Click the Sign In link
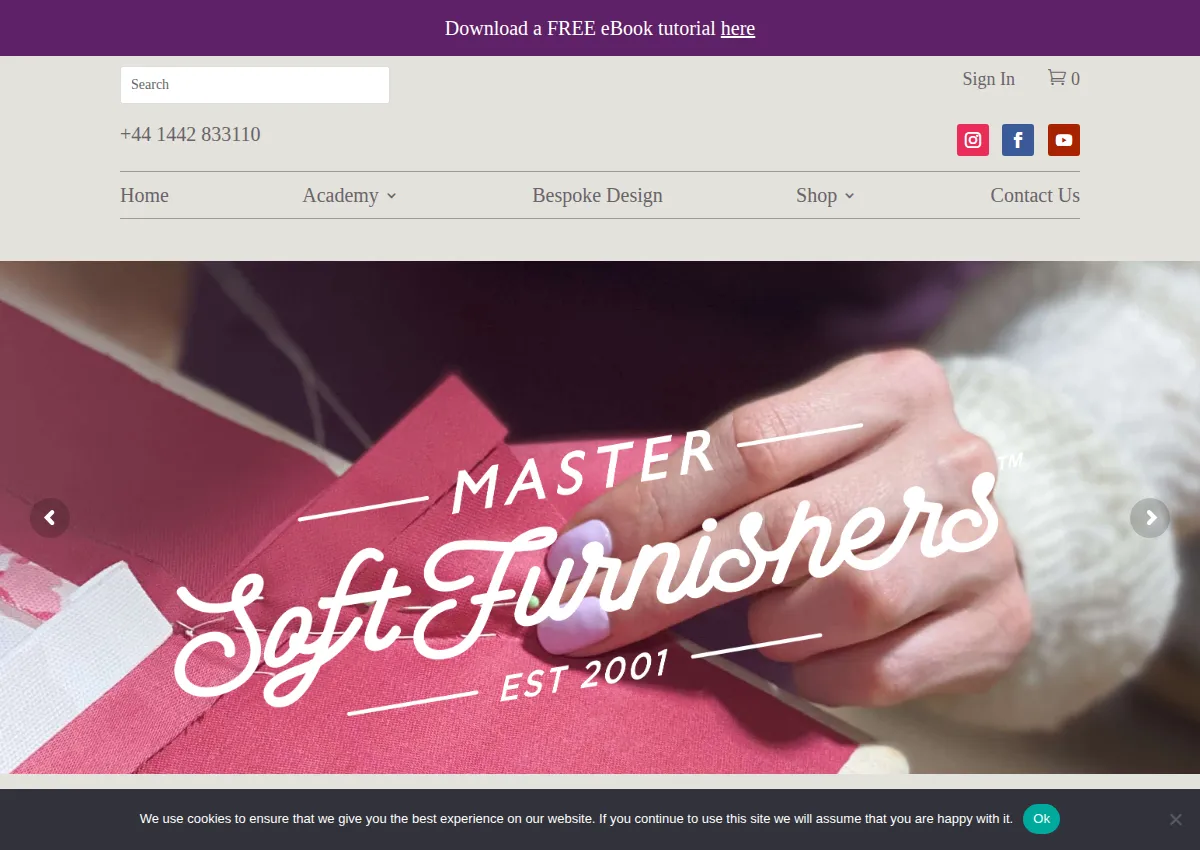The width and height of the screenshot is (1200, 850). tap(989, 79)
